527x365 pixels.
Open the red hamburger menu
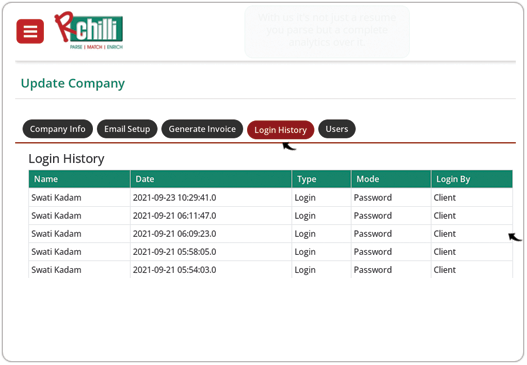30,31
